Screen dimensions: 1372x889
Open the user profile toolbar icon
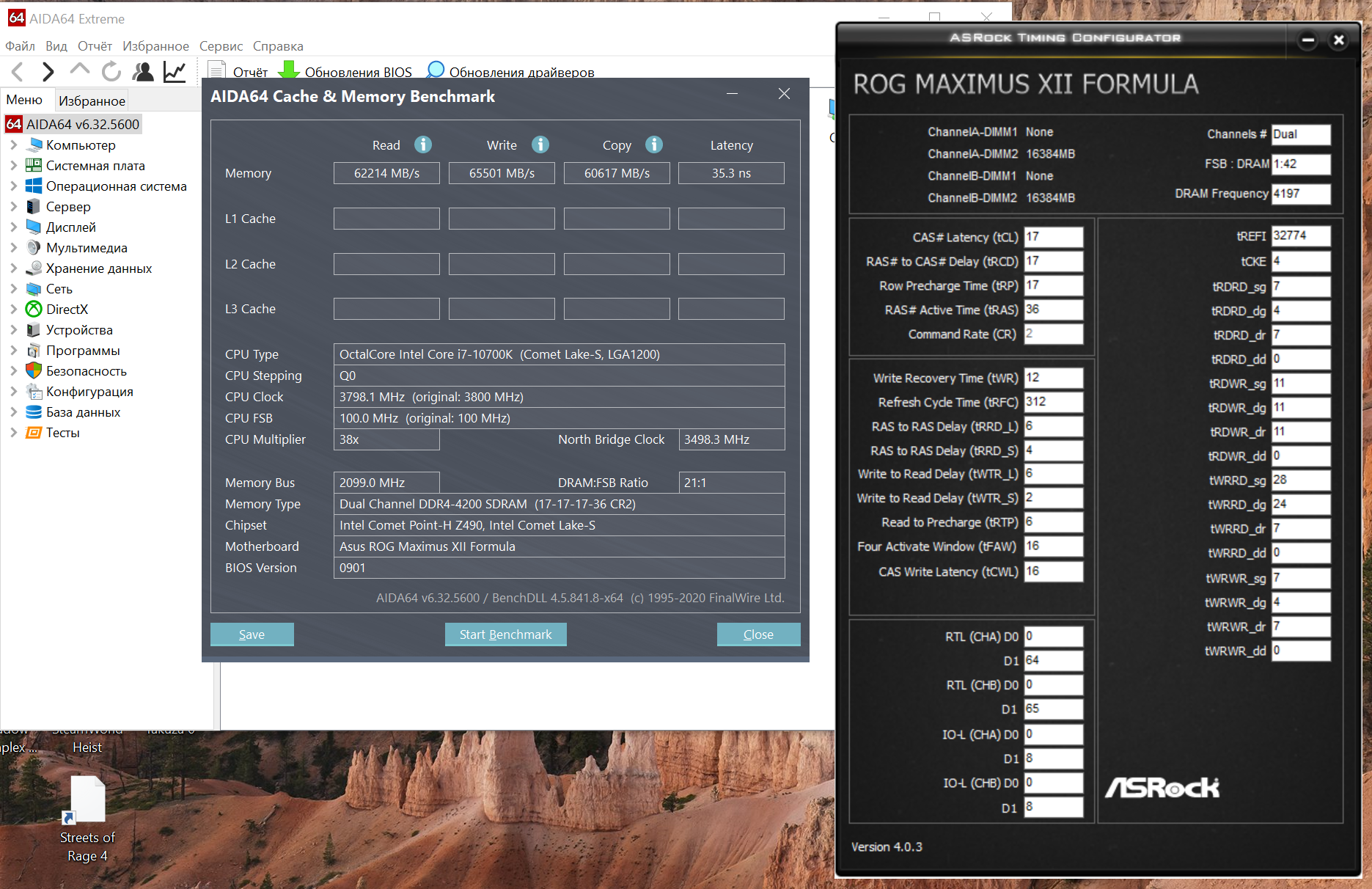coord(143,72)
